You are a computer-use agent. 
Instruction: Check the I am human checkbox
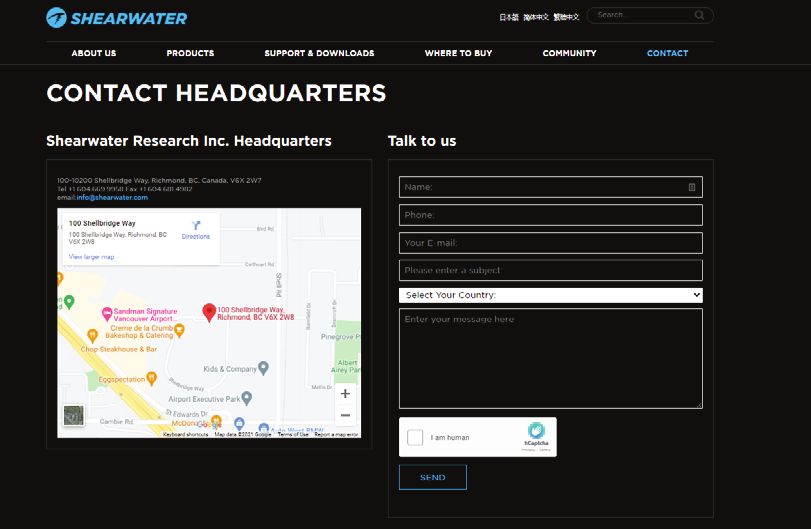coord(415,437)
